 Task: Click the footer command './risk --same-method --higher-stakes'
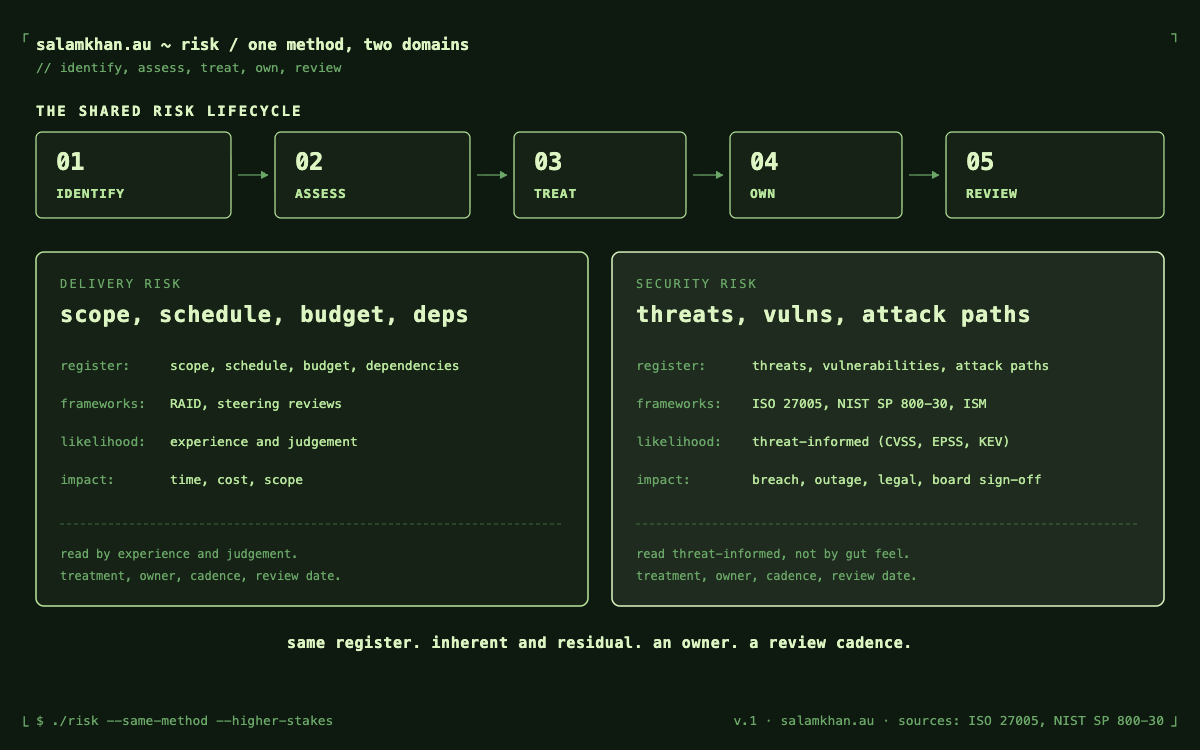tap(192, 721)
